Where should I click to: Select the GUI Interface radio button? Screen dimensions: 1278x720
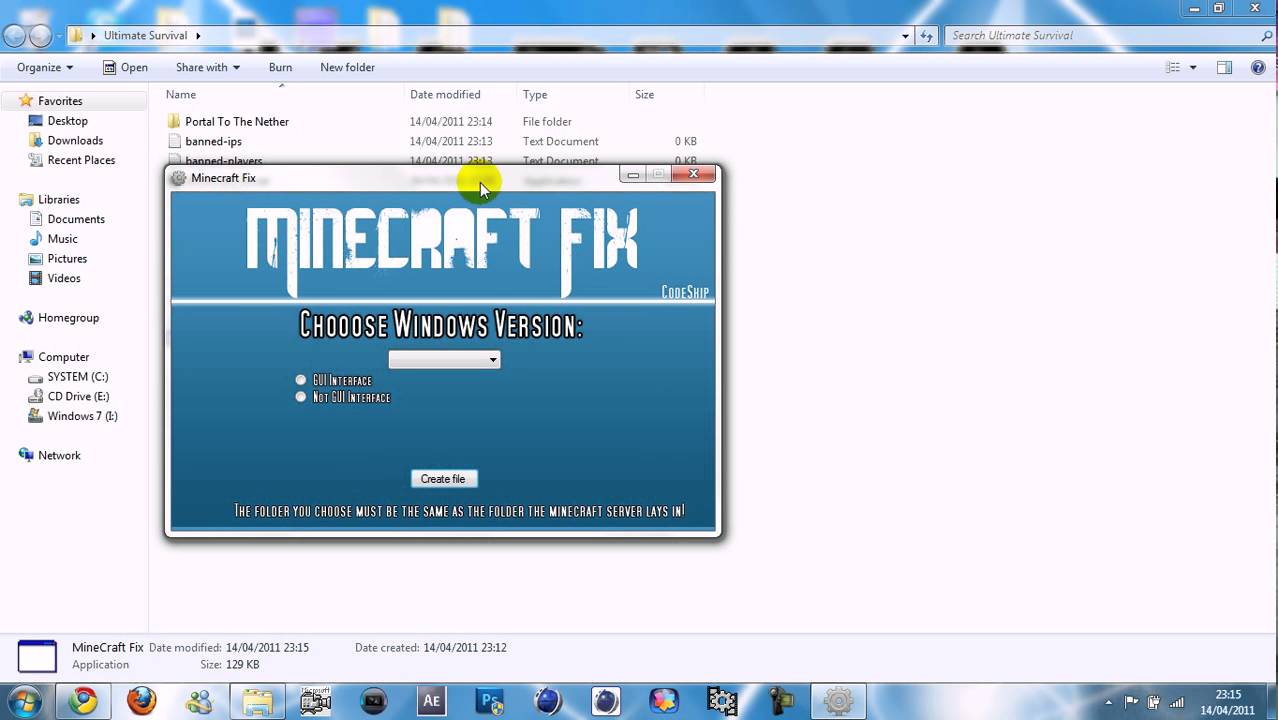tap(301, 380)
